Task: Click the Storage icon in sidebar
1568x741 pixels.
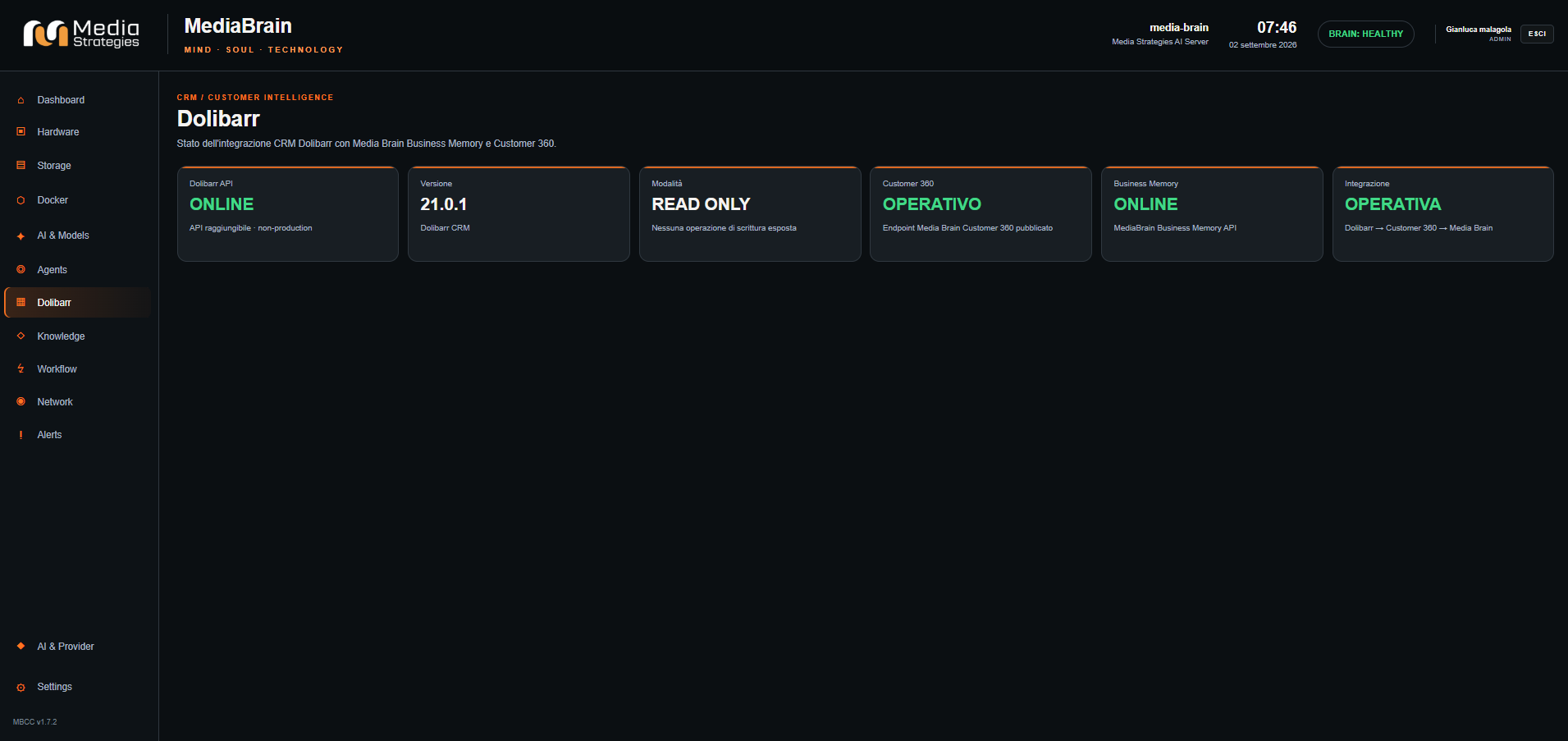Action: (x=21, y=165)
